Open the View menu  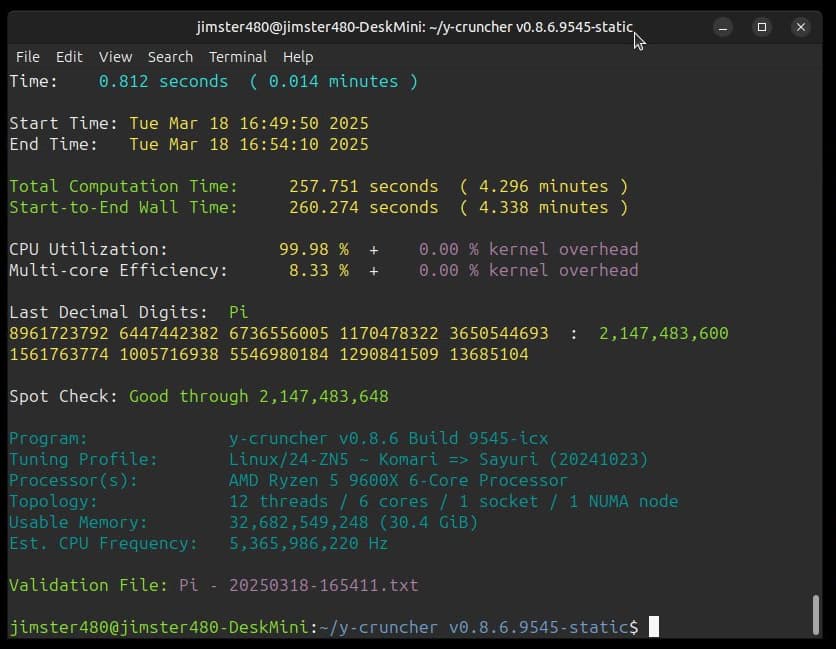[115, 57]
